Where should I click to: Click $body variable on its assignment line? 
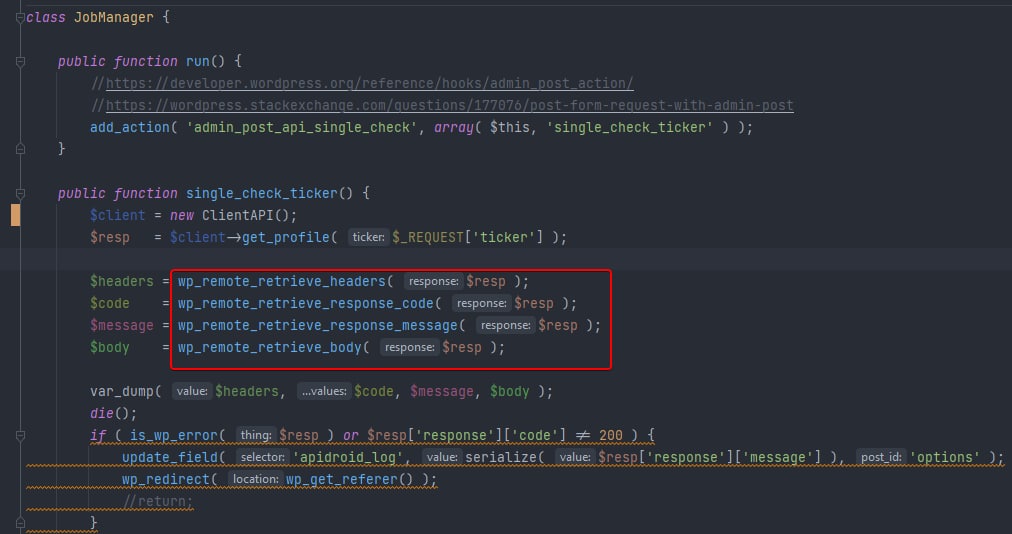click(x=110, y=347)
